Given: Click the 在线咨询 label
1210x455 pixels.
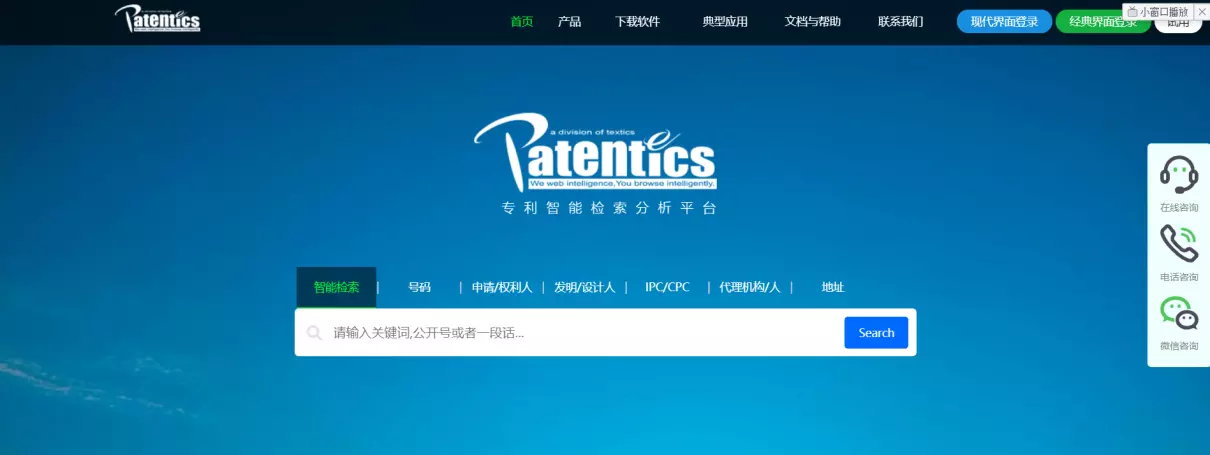Looking at the screenshot, I should click(x=1179, y=208).
